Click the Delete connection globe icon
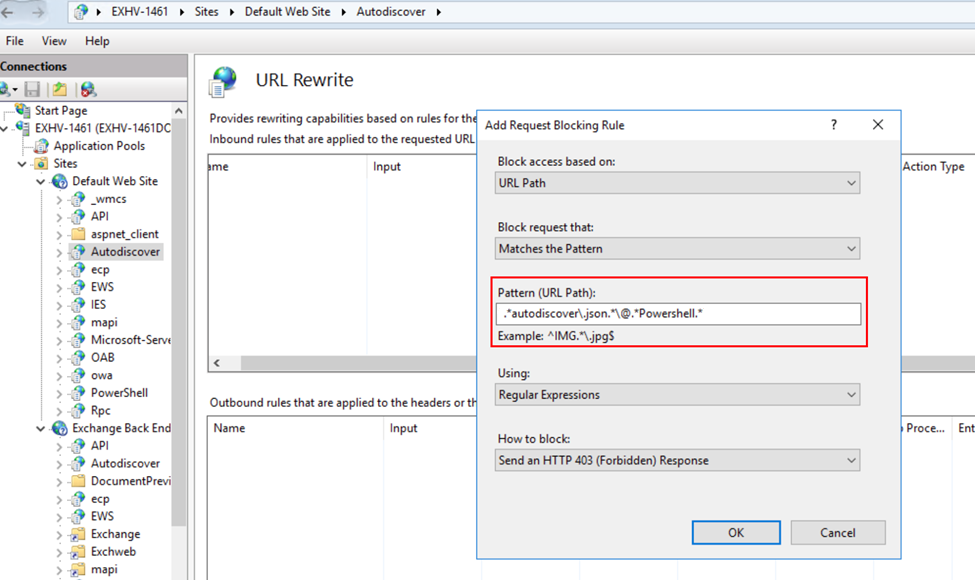The height and width of the screenshot is (580, 975). pos(88,90)
